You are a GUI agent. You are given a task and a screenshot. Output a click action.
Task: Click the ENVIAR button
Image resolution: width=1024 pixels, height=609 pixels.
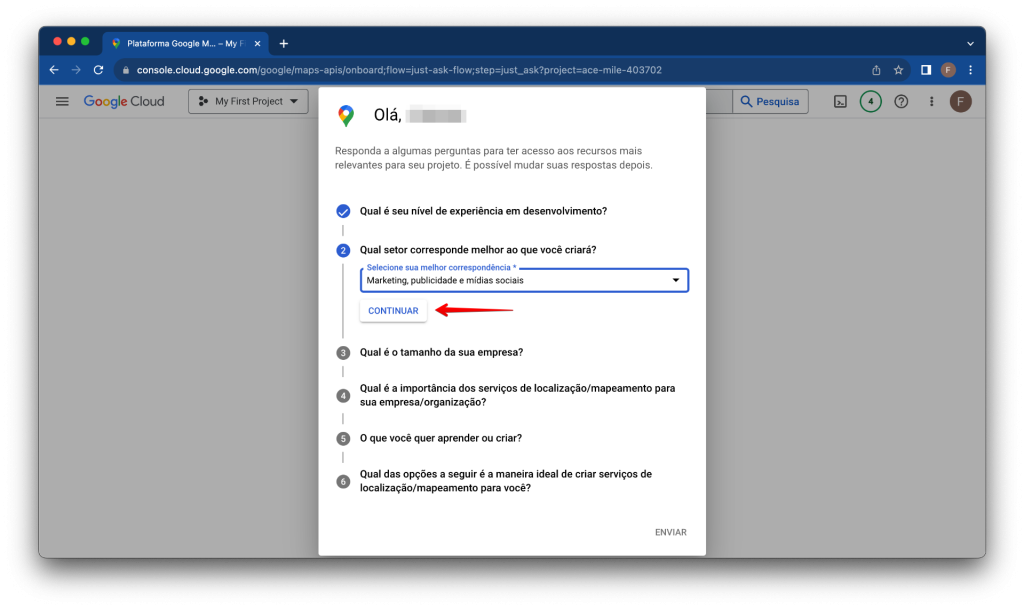(x=671, y=532)
